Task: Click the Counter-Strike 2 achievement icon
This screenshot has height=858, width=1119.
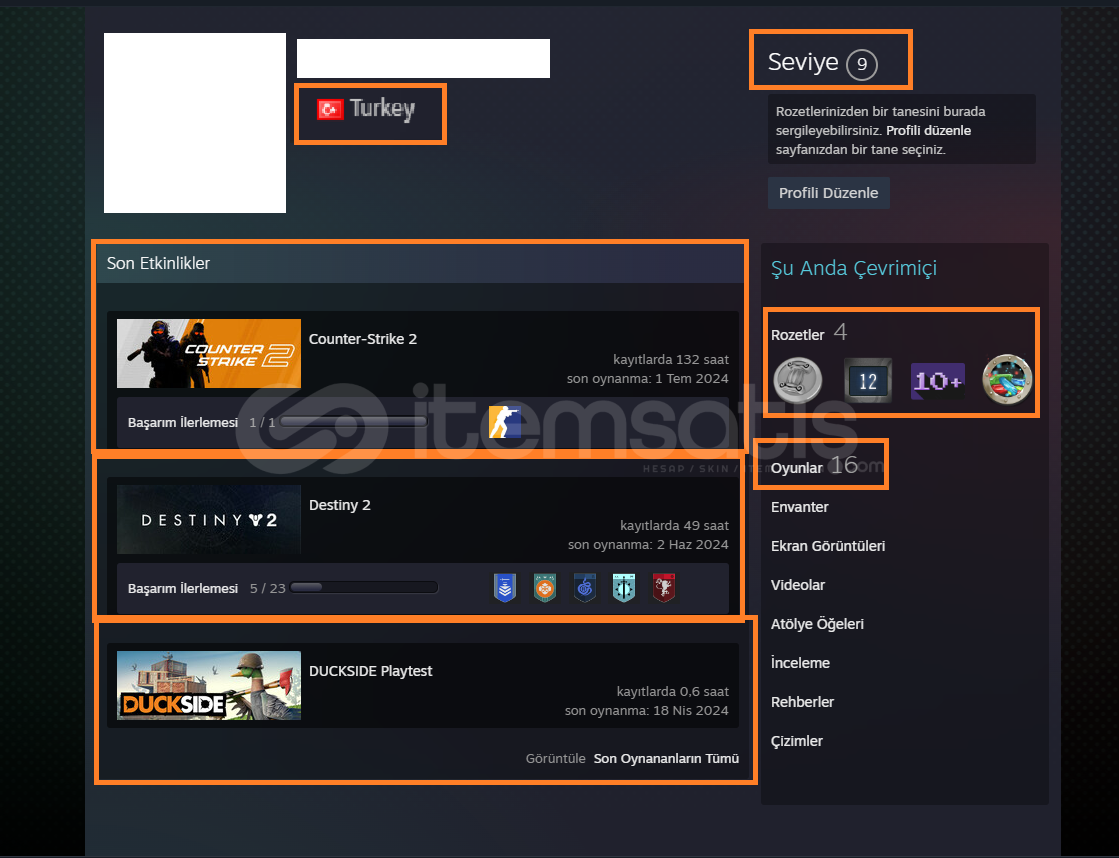Action: tap(505, 422)
